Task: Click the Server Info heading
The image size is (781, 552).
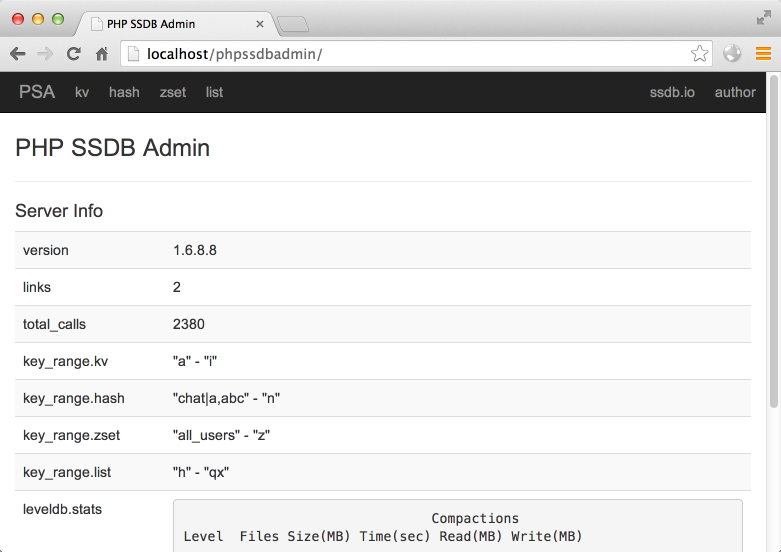Action: coord(59,211)
